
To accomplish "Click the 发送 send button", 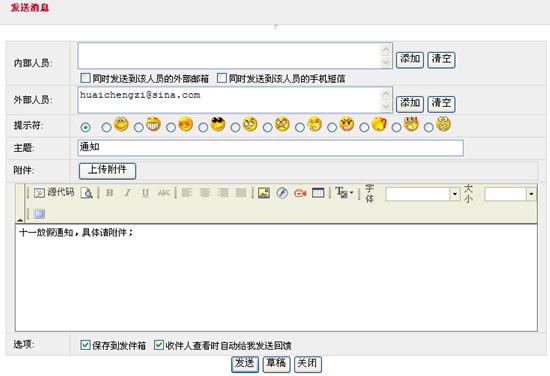I will [x=244, y=364].
